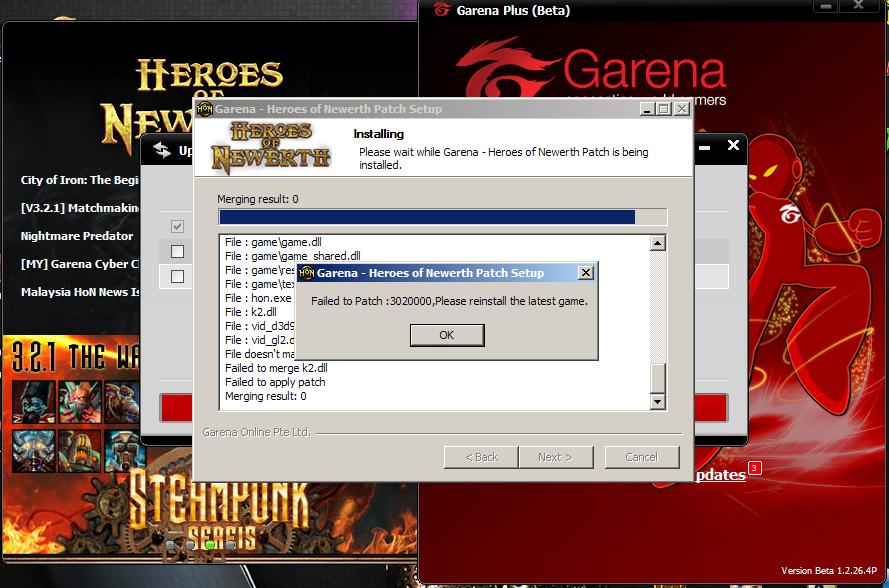Click OK in the Failed to Patch dialog

click(447, 335)
